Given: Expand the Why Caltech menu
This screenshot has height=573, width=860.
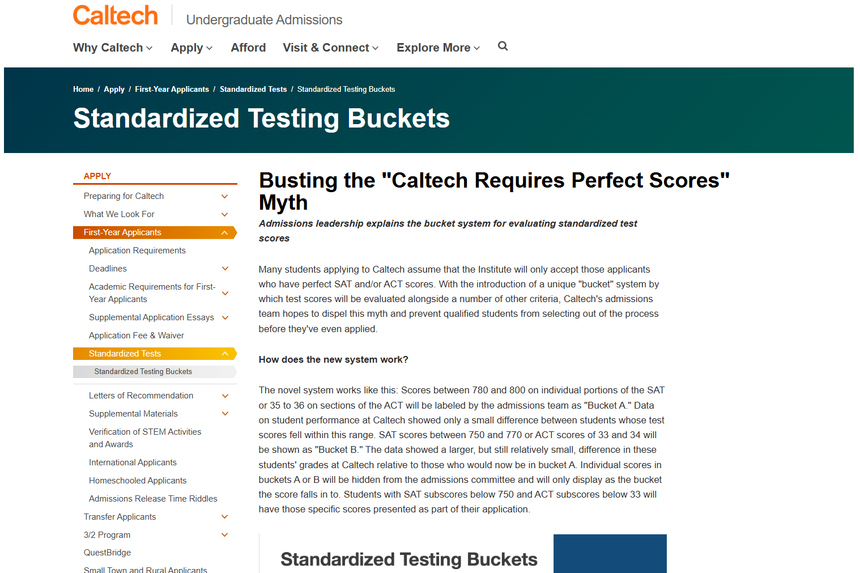Looking at the screenshot, I should click(x=113, y=48).
